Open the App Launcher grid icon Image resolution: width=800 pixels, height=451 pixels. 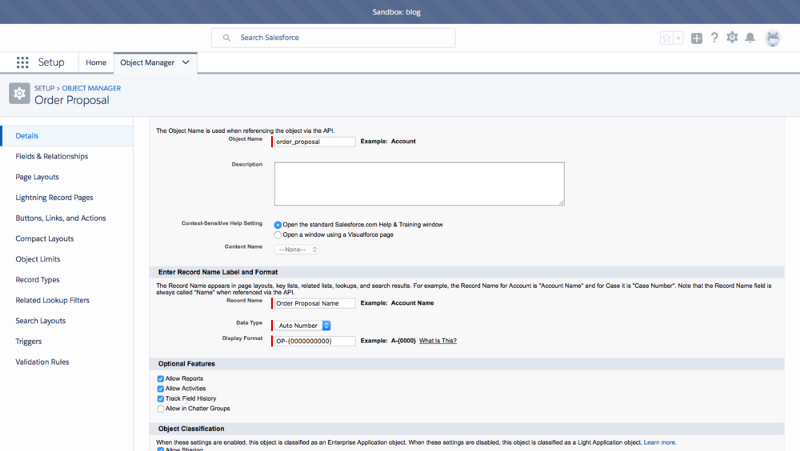pyautogui.click(x=22, y=62)
